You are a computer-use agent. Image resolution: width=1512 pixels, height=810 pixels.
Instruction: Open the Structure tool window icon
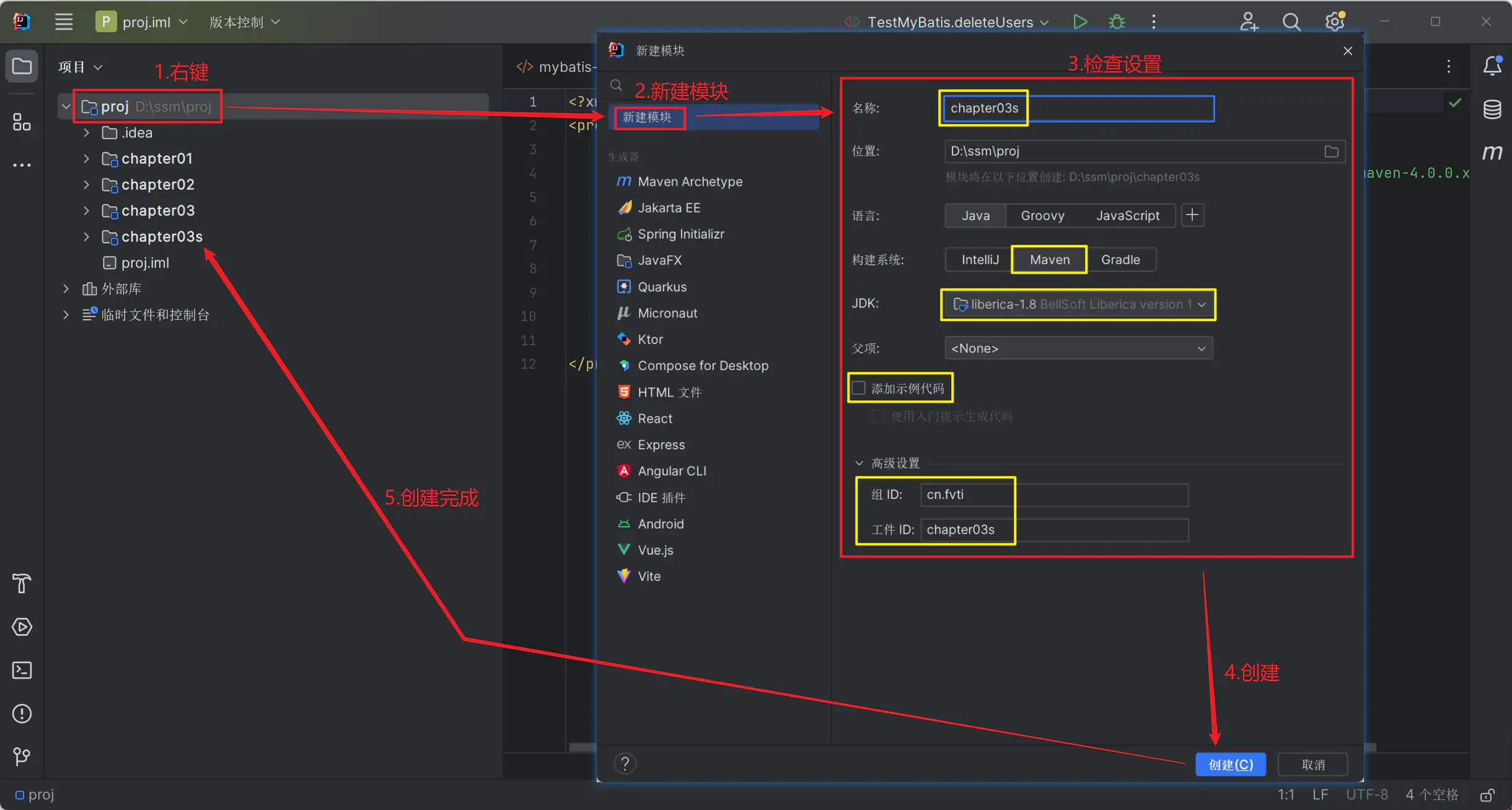(22, 122)
